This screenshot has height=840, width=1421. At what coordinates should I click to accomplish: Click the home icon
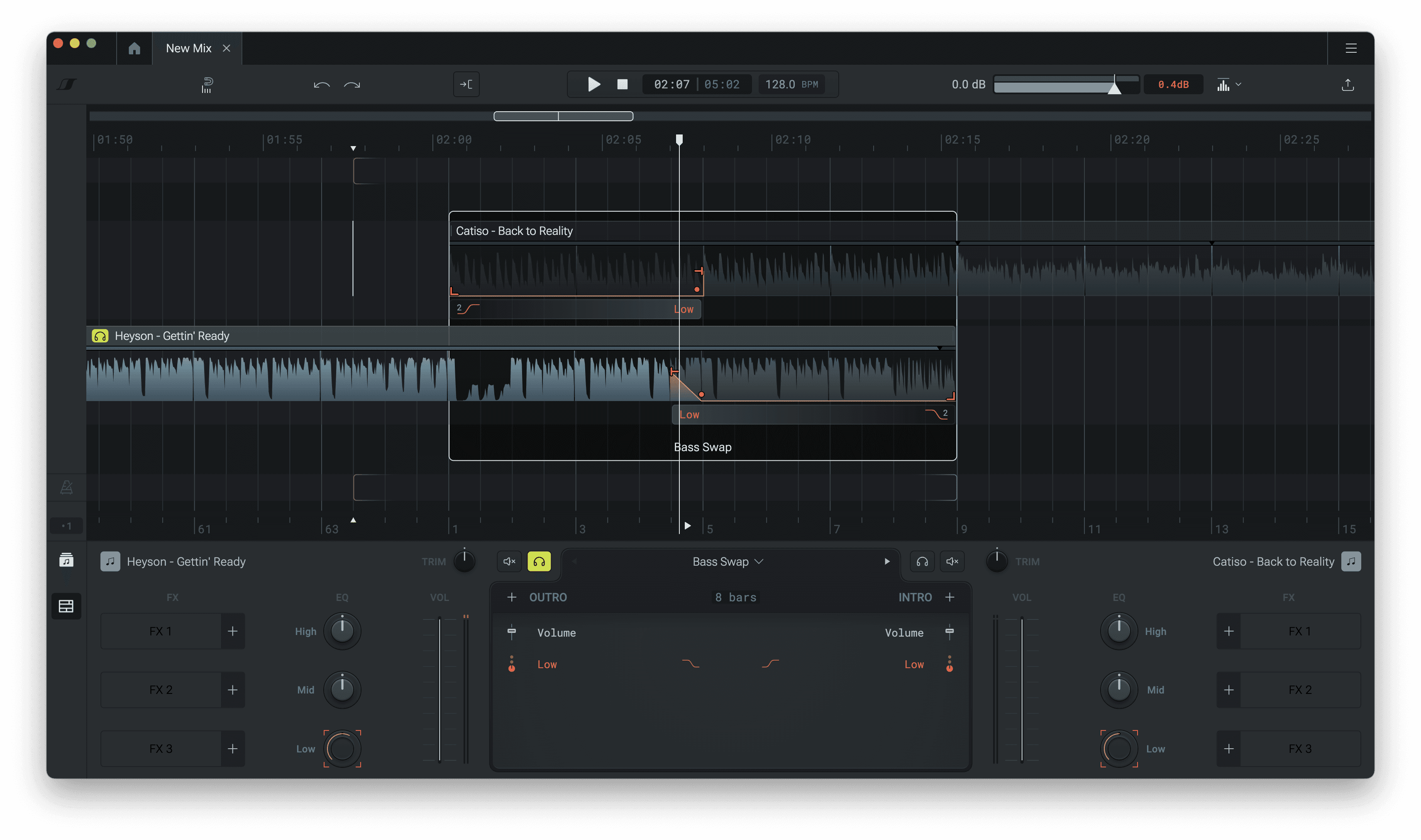click(x=134, y=49)
